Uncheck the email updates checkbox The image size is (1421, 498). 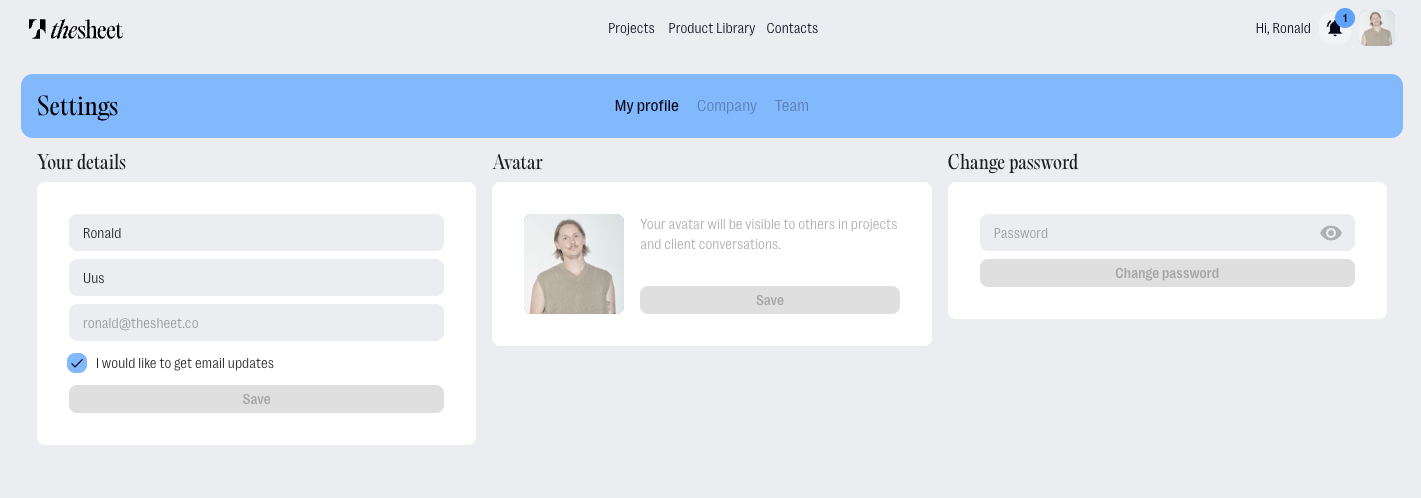point(77,363)
